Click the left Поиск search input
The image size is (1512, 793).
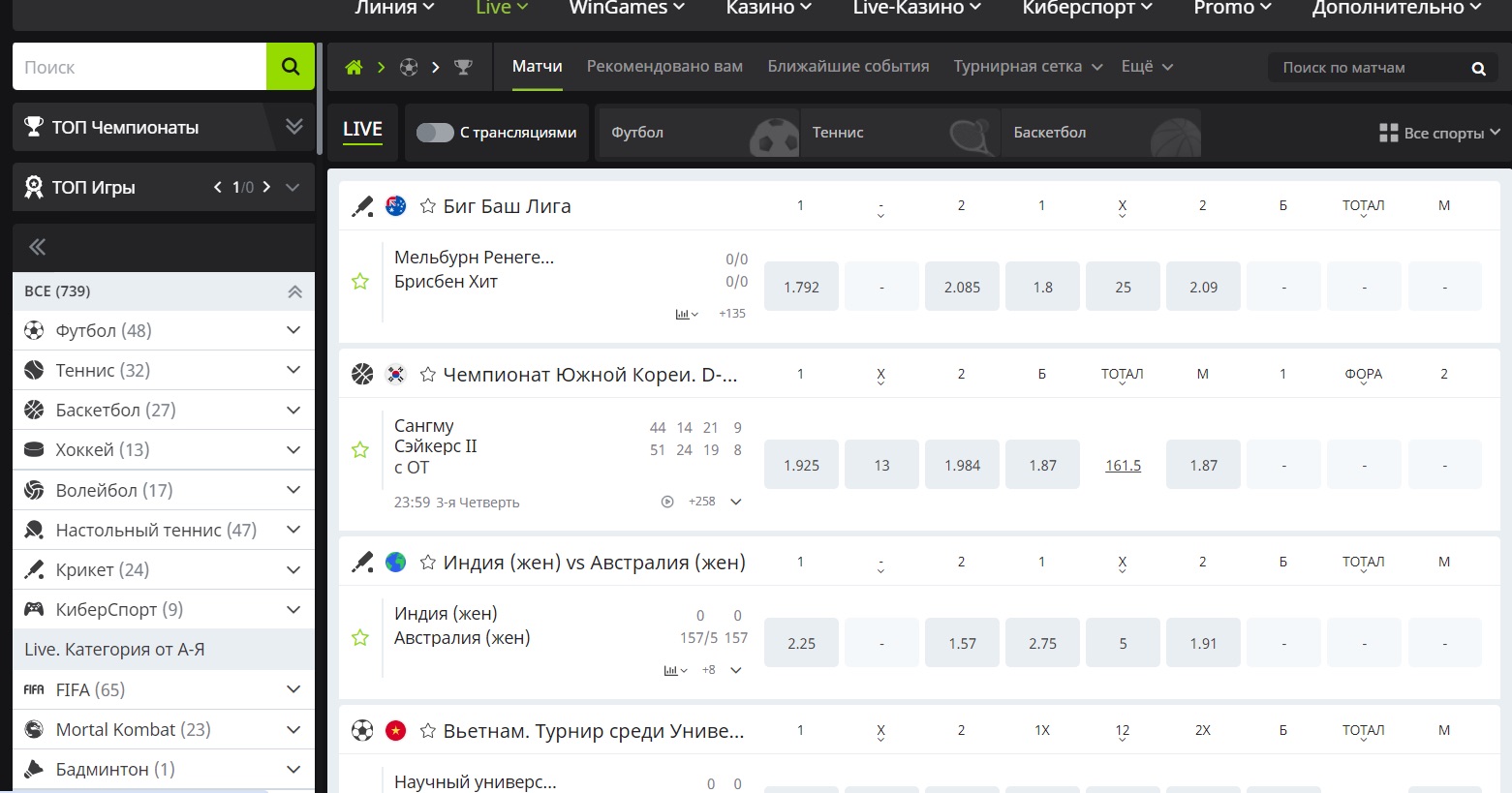(139, 67)
